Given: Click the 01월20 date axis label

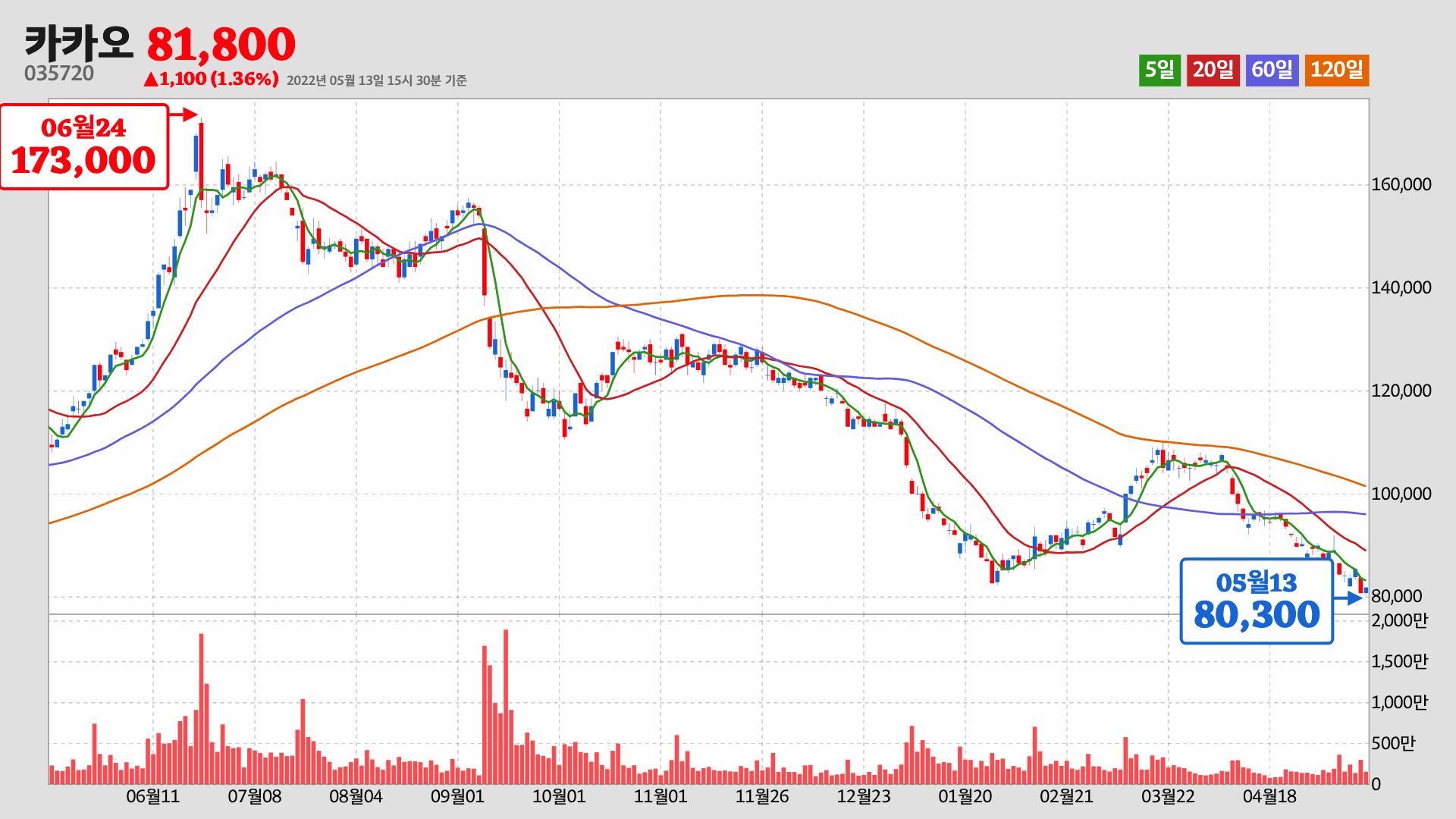Looking at the screenshot, I should point(965,797).
